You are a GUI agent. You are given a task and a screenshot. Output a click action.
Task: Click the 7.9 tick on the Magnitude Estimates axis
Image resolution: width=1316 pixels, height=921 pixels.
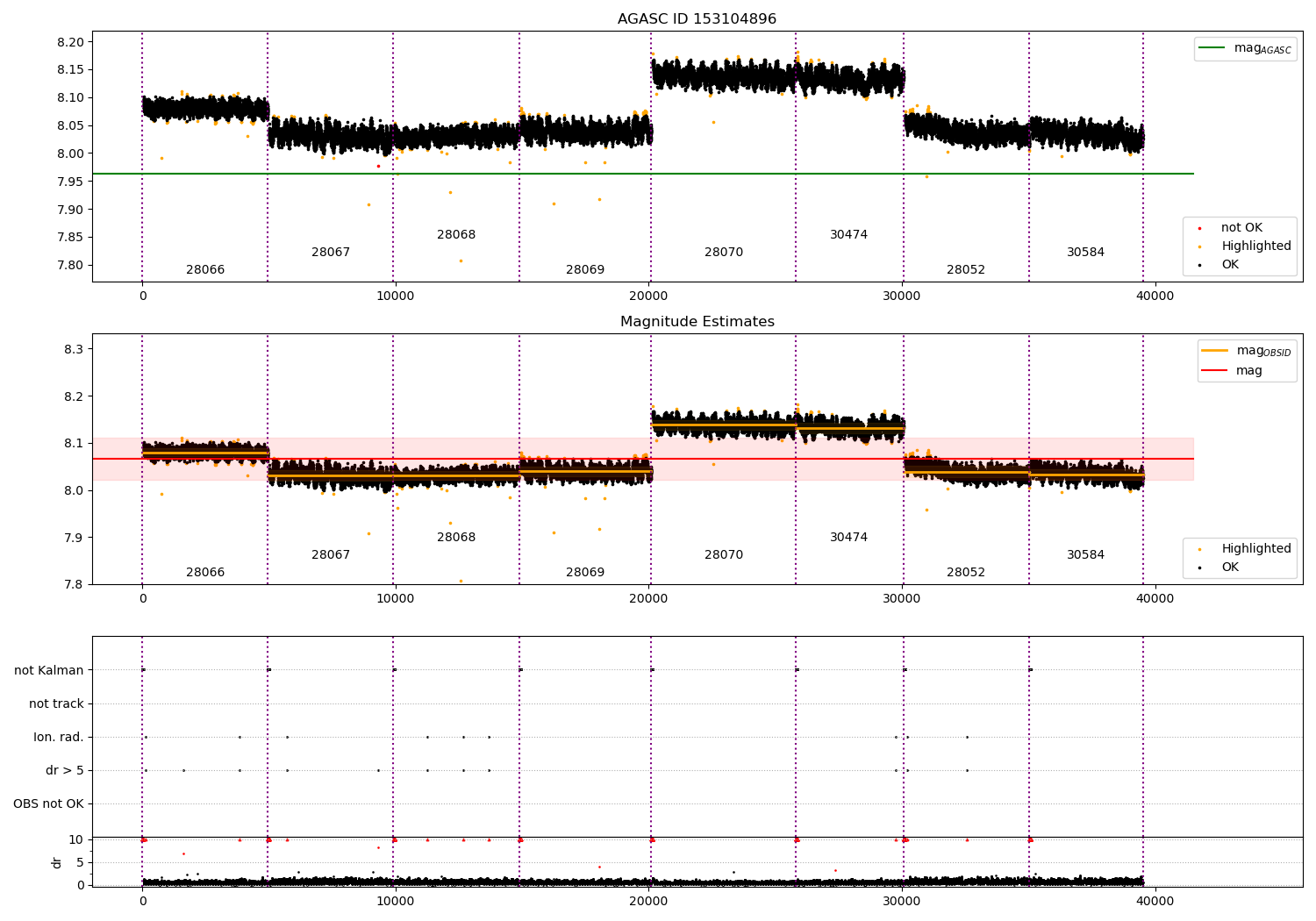74,538
